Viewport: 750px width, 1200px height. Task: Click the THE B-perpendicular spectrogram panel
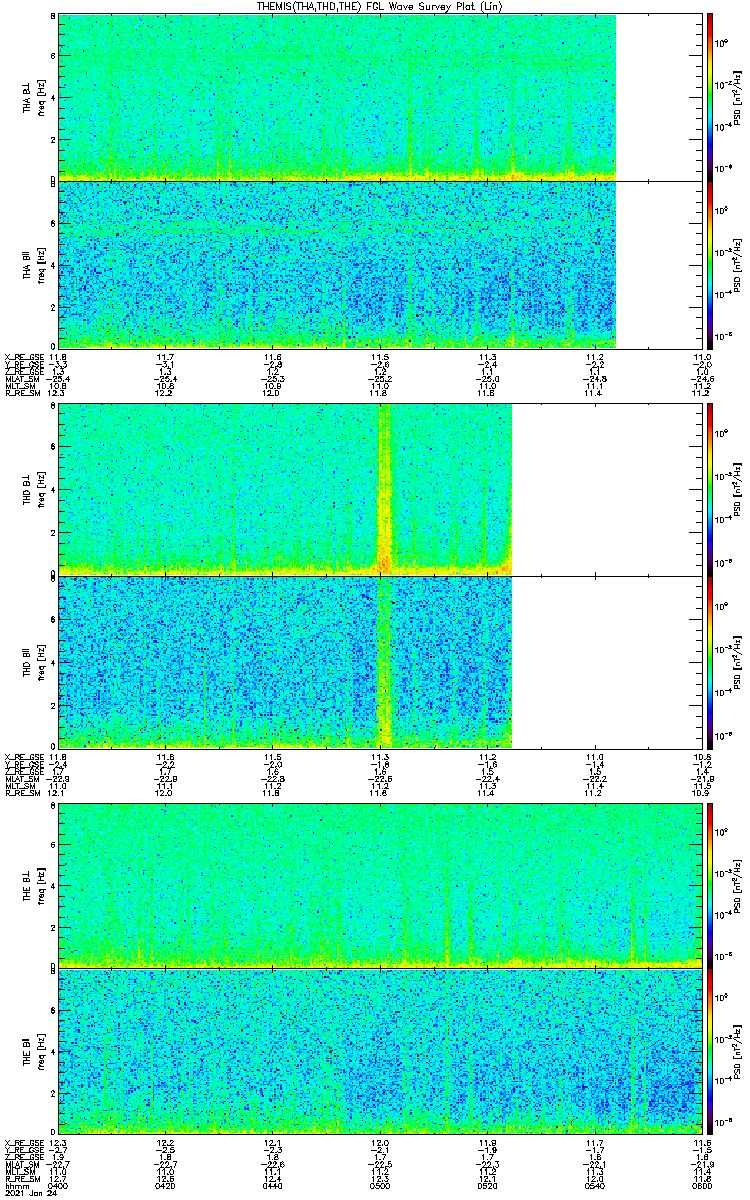(379, 885)
